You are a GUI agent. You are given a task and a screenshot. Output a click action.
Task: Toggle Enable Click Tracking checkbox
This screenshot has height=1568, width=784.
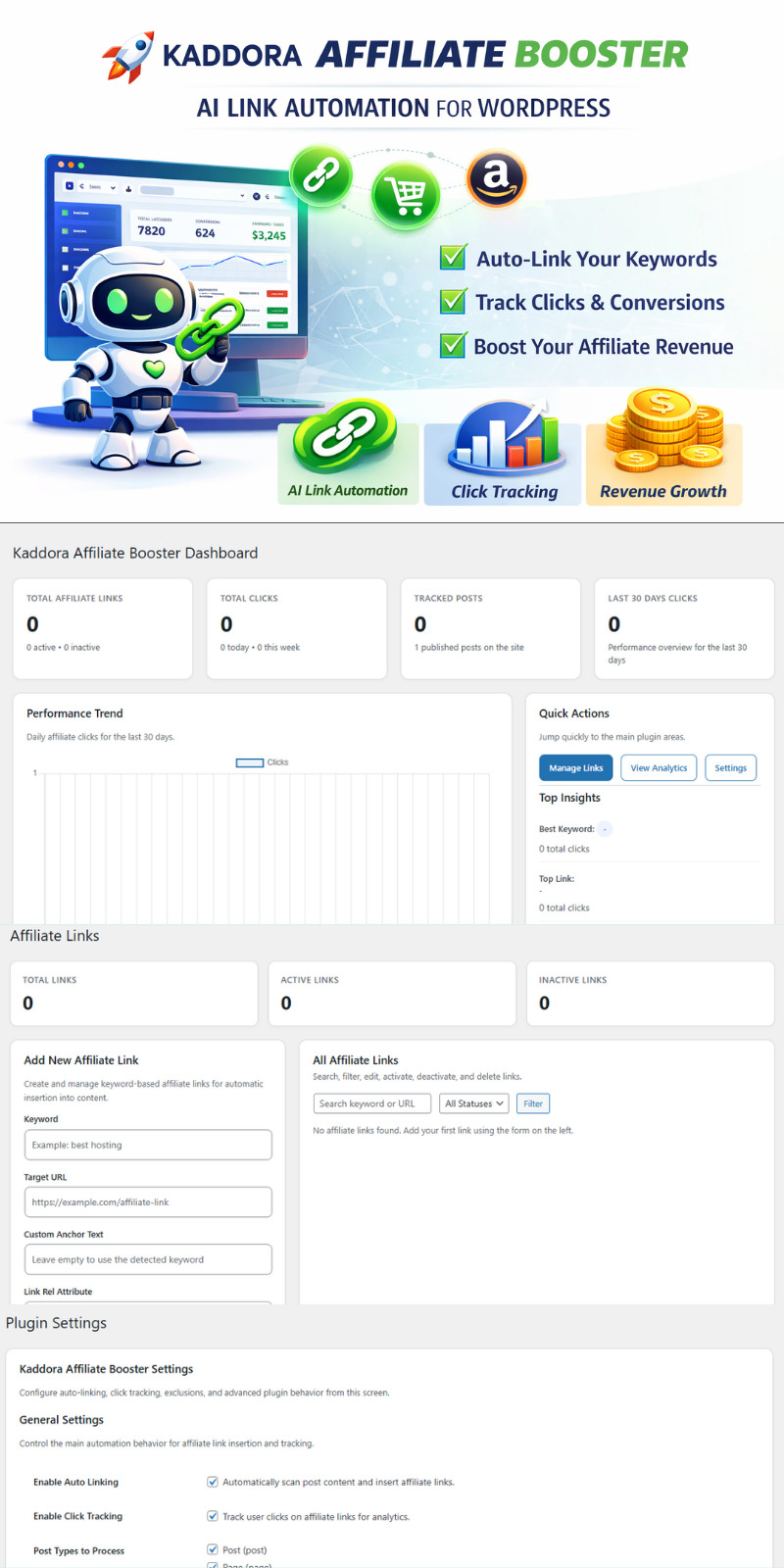pyautogui.click(x=213, y=1516)
